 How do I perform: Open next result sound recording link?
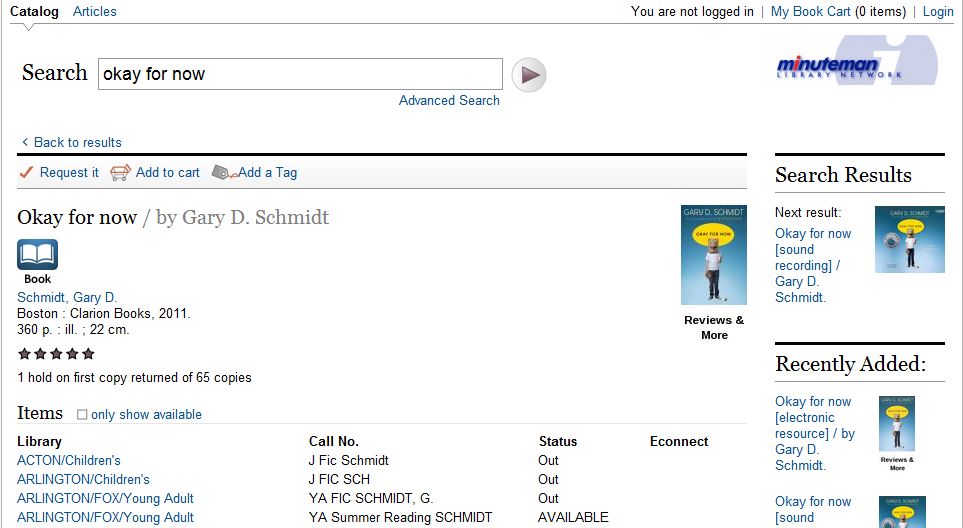pyautogui.click(x=813, y=265)
